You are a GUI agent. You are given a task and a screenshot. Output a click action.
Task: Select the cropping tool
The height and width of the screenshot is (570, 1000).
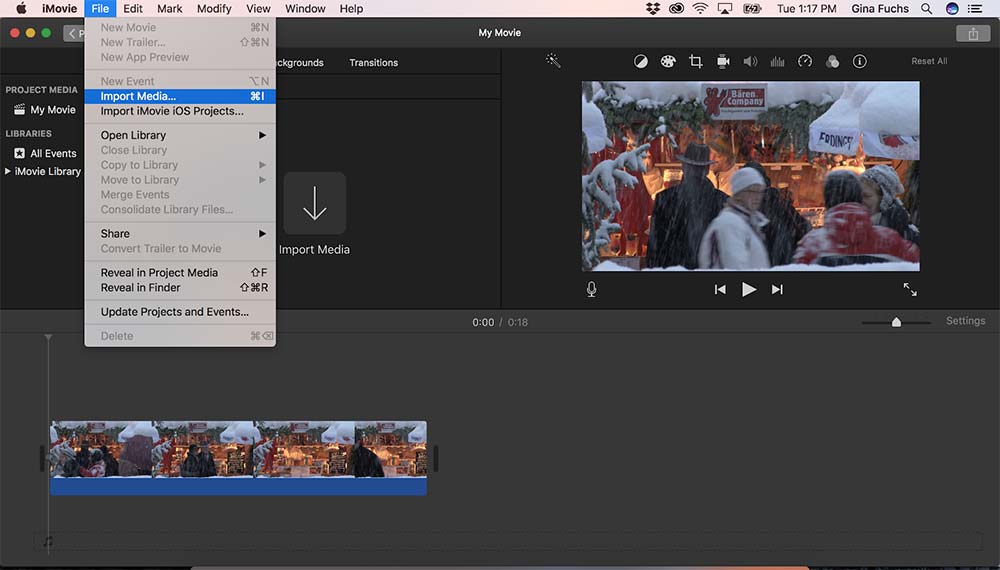point(696,62)
